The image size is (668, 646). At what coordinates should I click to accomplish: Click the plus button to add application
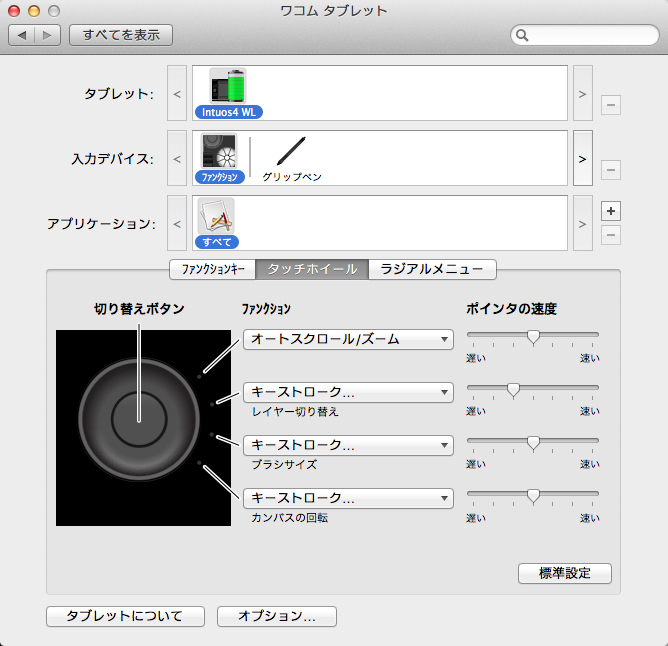pos(610,211)
